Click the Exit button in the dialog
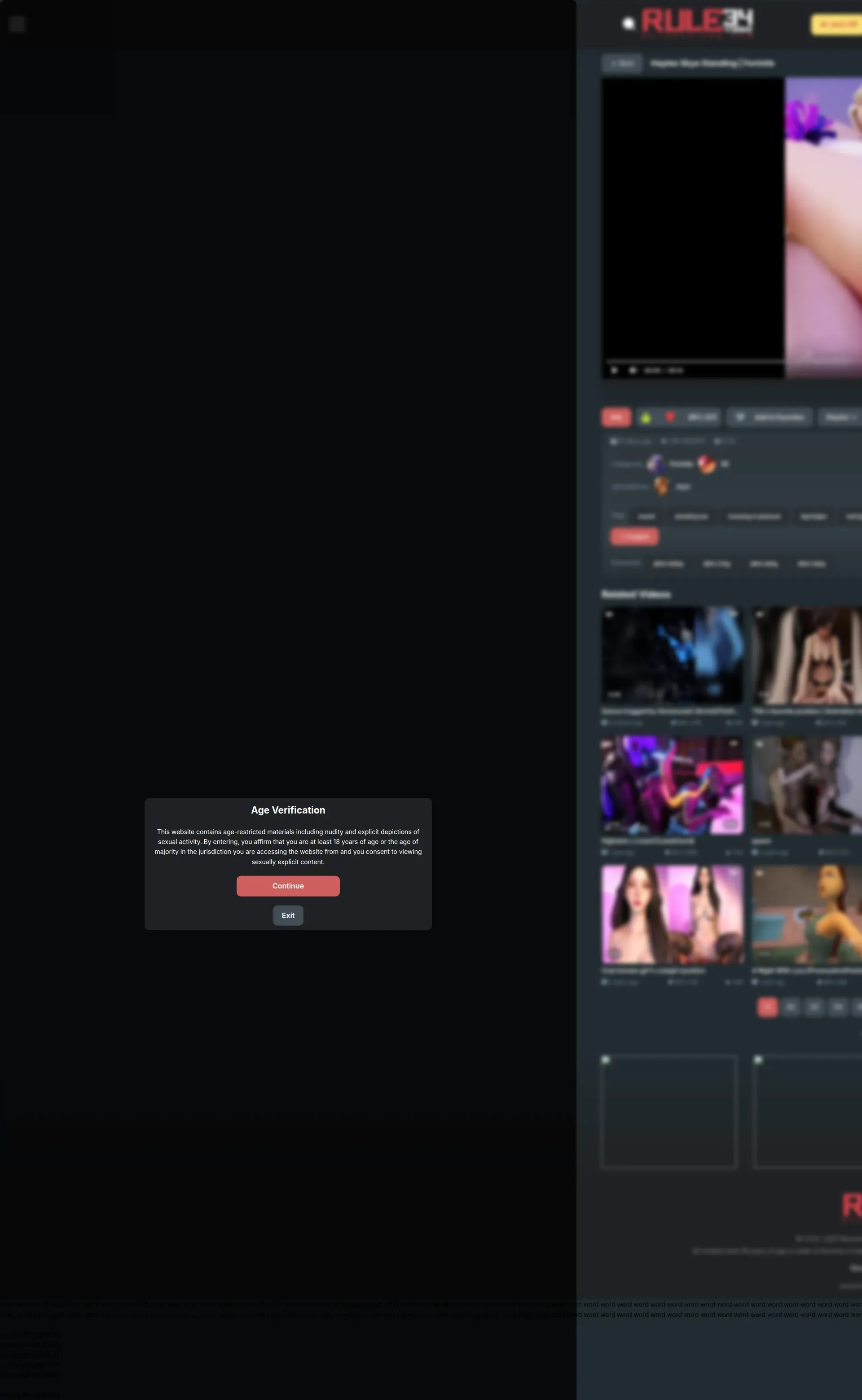This screenshot has height=1400, width=862. coord(288,915)
